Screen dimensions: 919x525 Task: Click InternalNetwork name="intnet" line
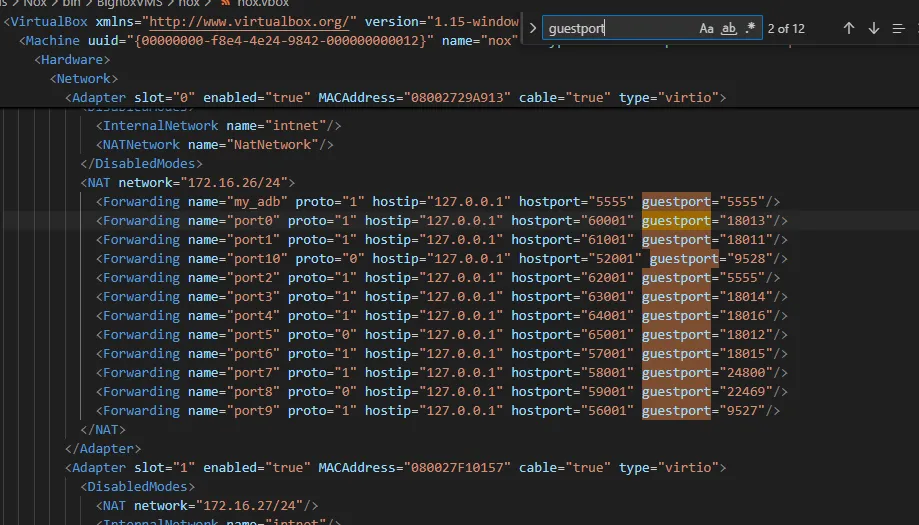point(219,125)
